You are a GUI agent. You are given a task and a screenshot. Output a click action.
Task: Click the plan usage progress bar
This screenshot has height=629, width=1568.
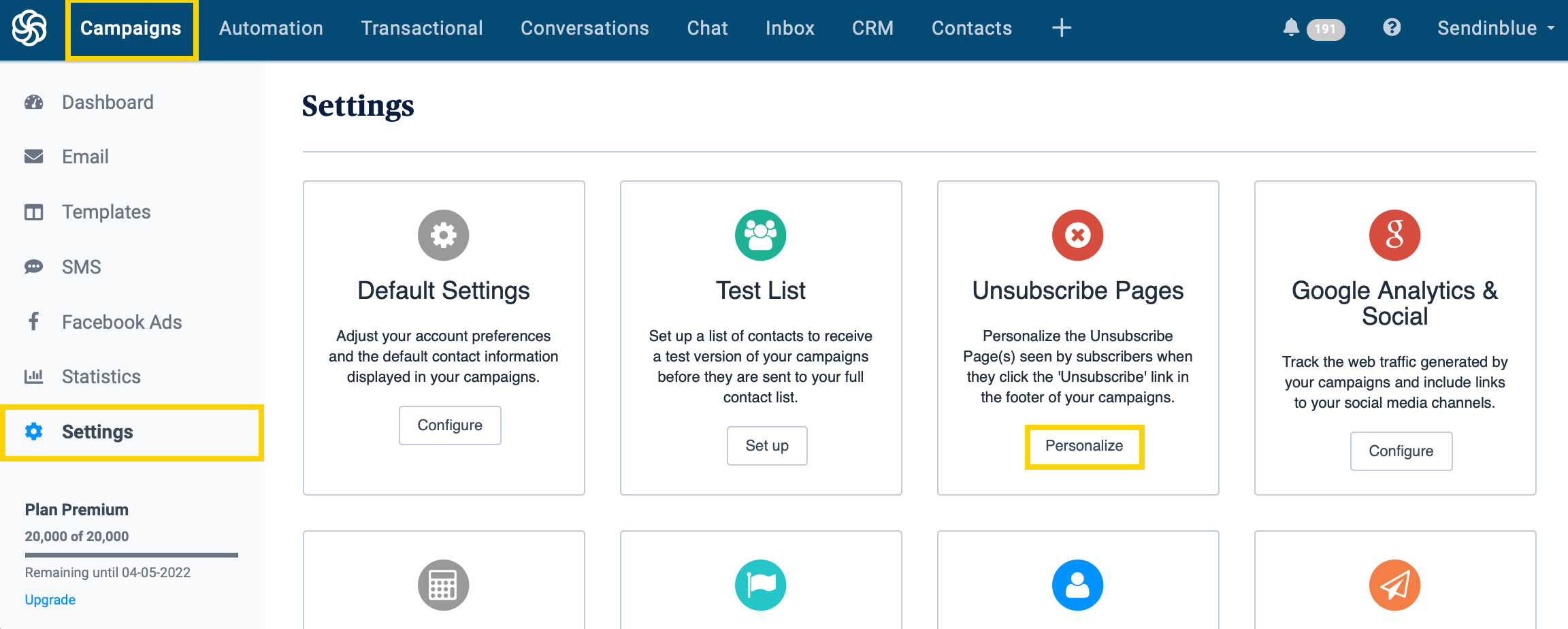[x=131, y=555]
